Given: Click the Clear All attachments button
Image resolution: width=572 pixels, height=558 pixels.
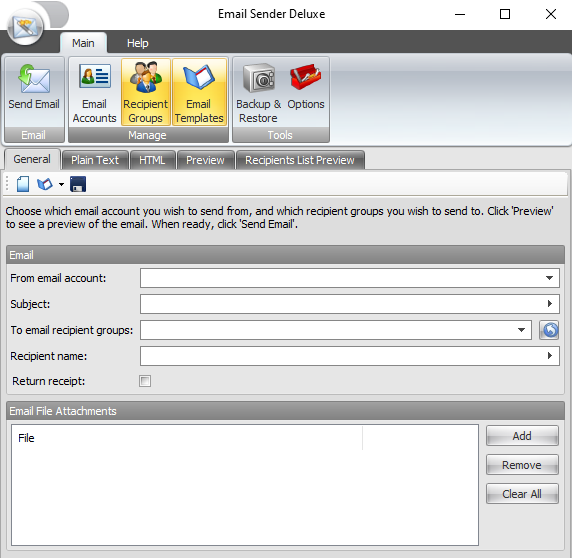Looking at the screenshot, I should [x=522, y=494].
